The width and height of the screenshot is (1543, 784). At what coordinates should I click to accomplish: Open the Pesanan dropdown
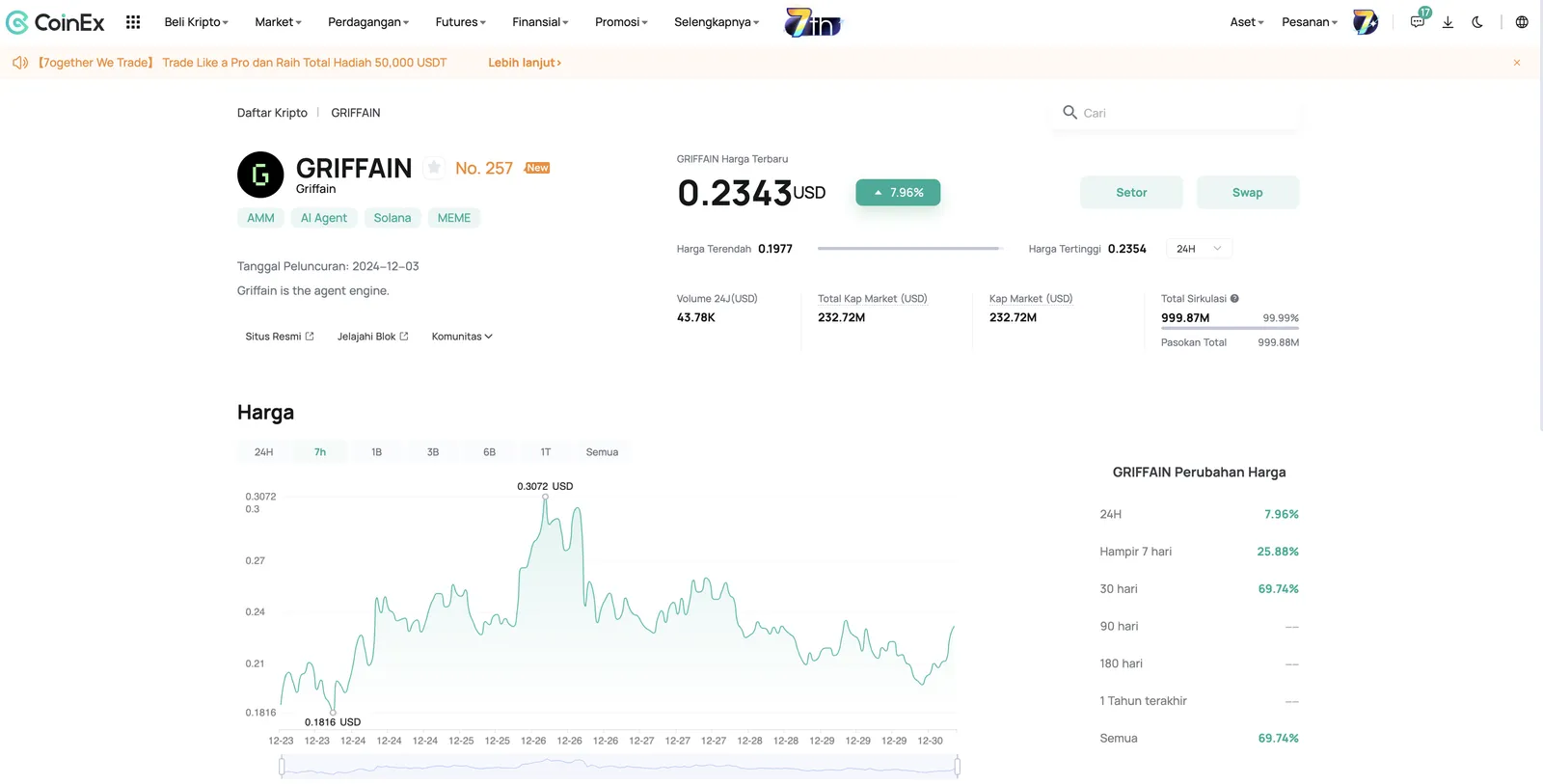(x=1310, y=22)
